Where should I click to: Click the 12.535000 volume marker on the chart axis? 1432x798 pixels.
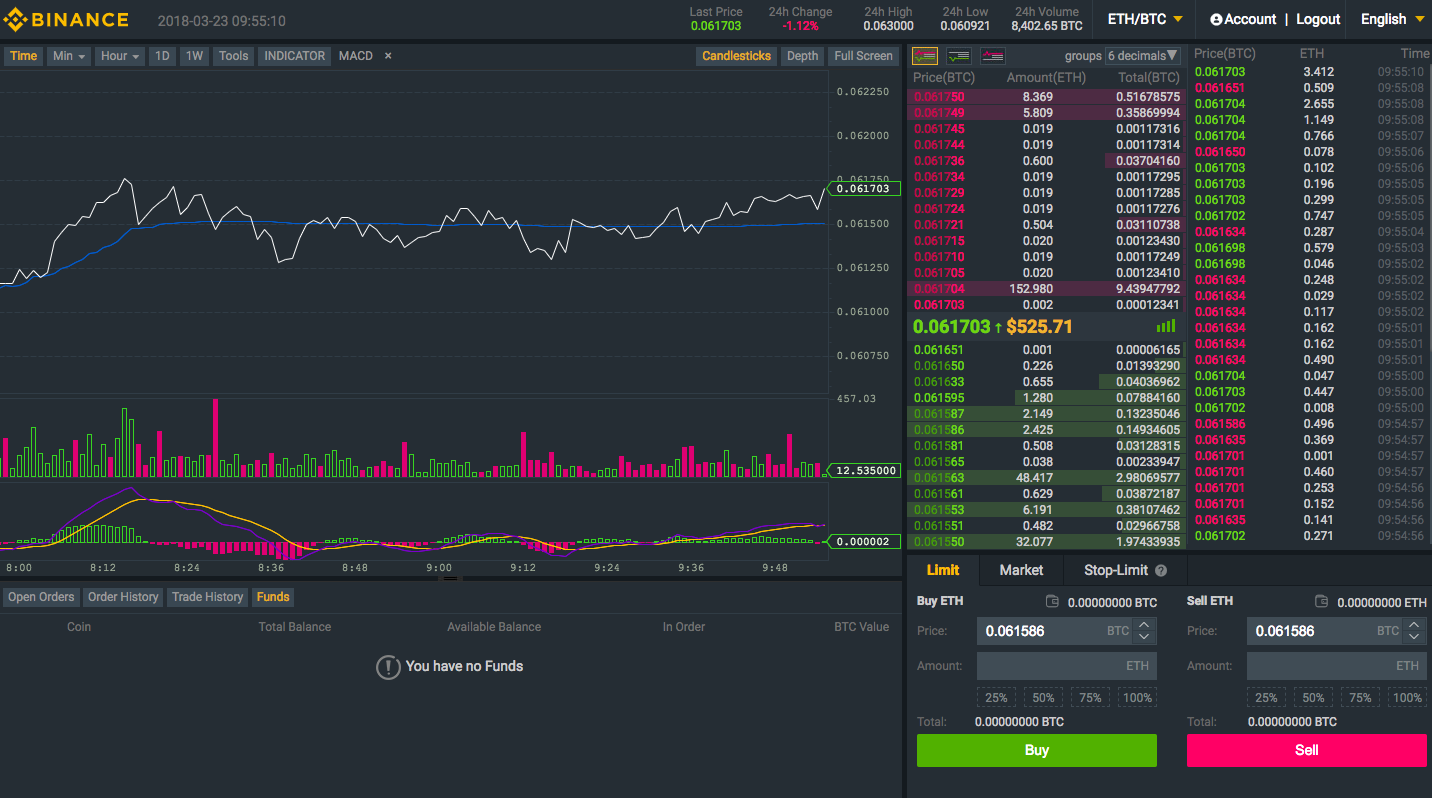pyautogui.click(x=865, y=470)
